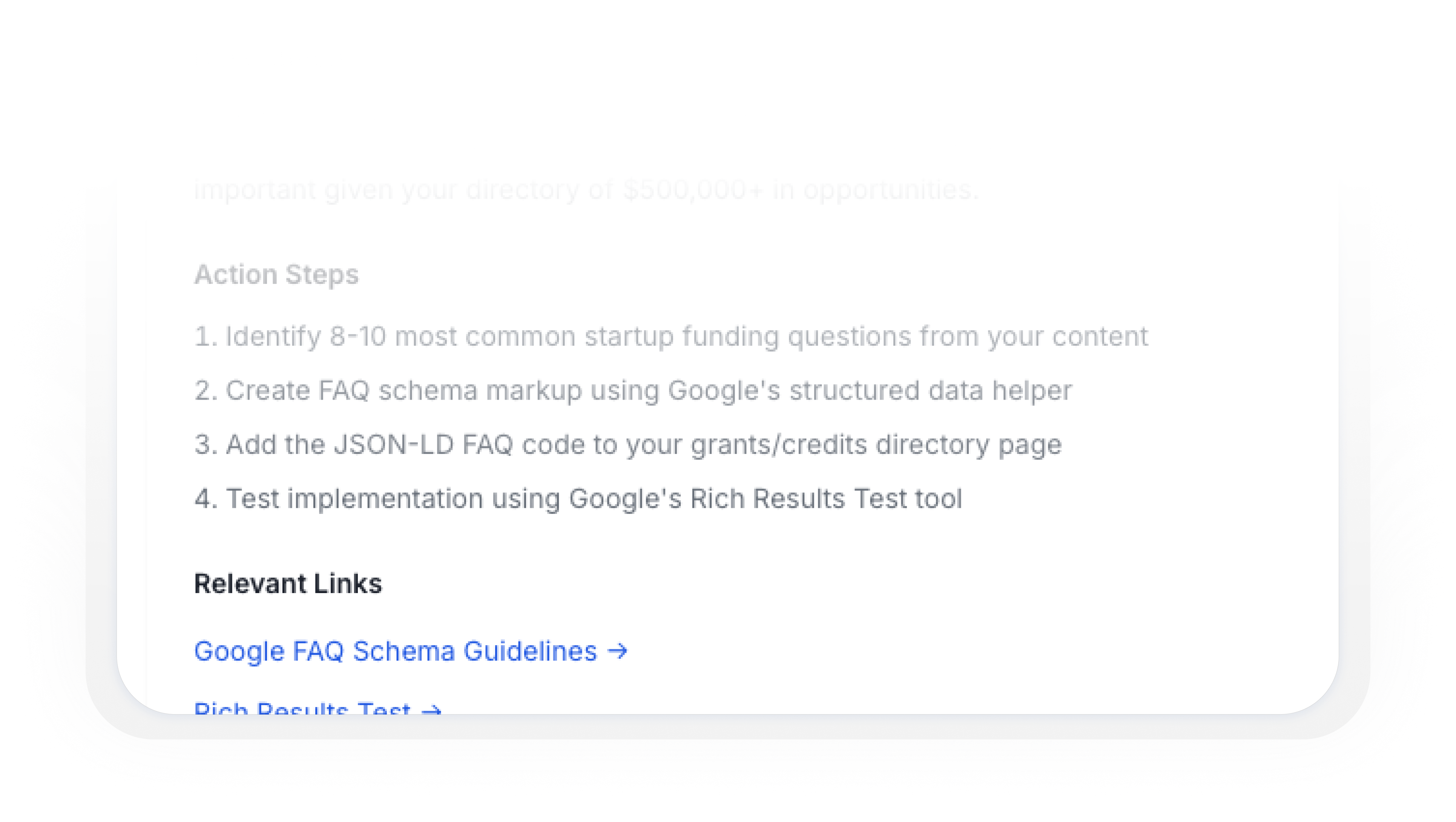
Task: Click the word JSON-LD in step three
Action: click(x=393, y=444)
